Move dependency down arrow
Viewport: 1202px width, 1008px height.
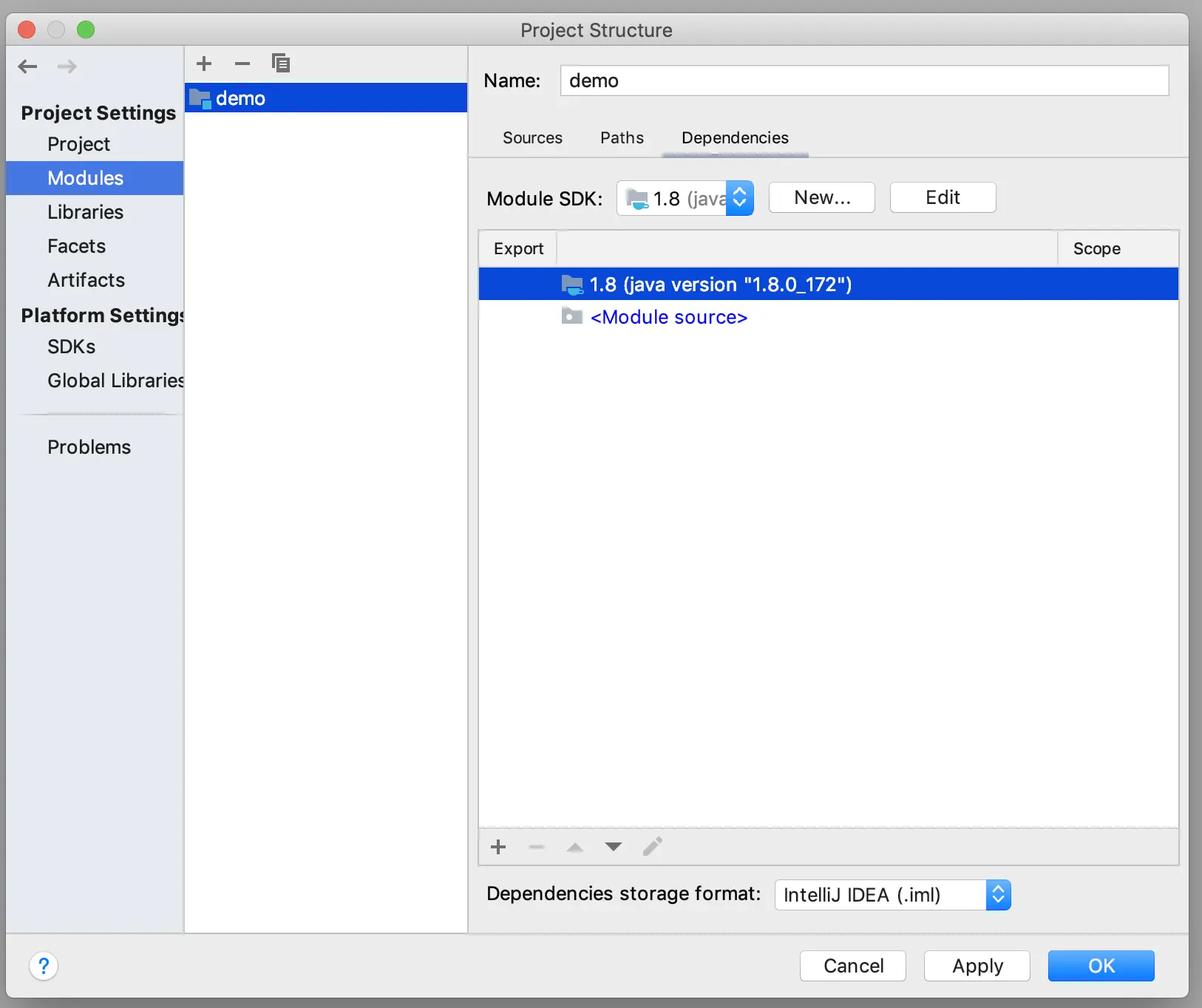(614, 847)
